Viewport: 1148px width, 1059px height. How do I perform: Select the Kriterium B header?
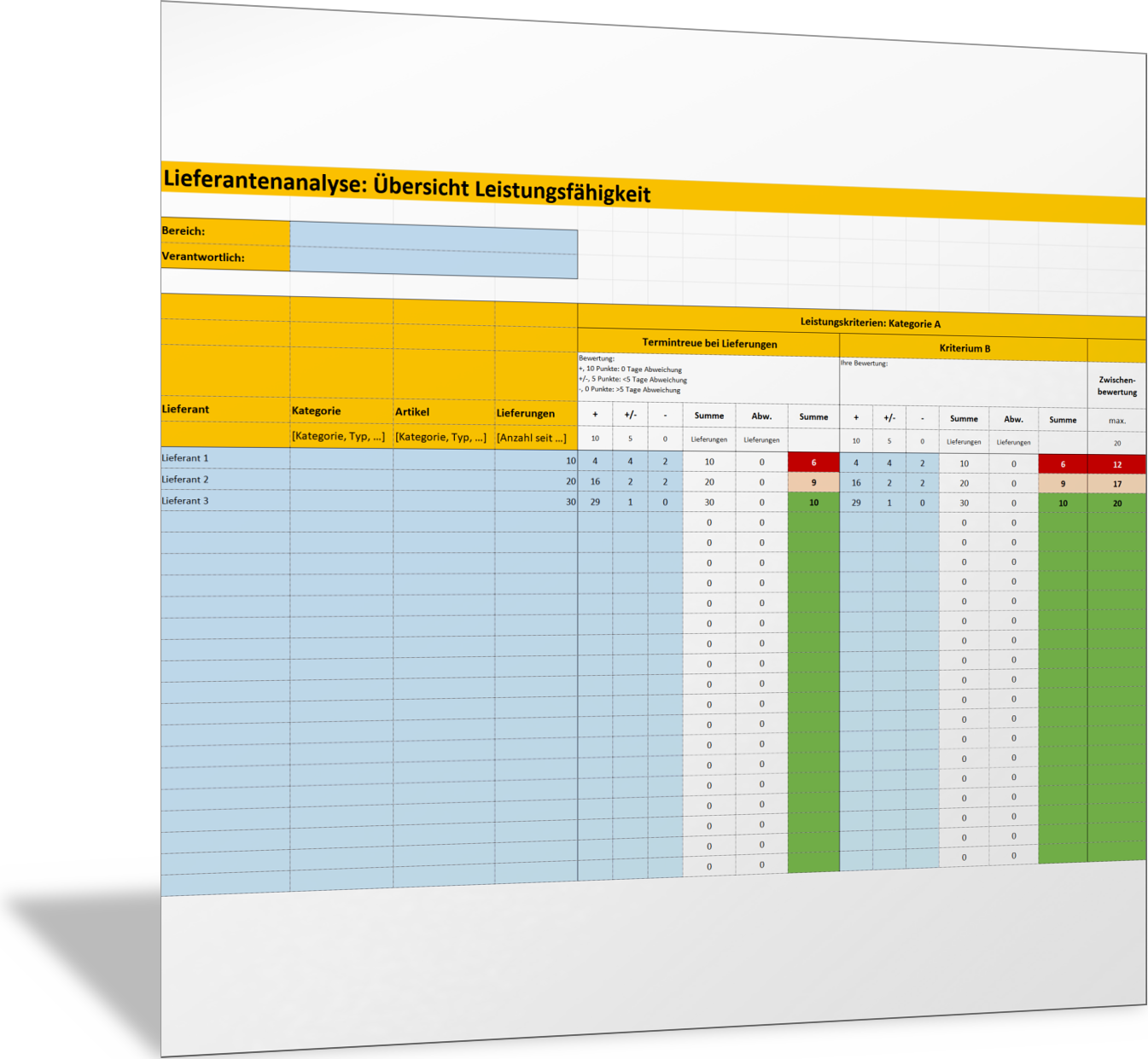tap(964, 348)
